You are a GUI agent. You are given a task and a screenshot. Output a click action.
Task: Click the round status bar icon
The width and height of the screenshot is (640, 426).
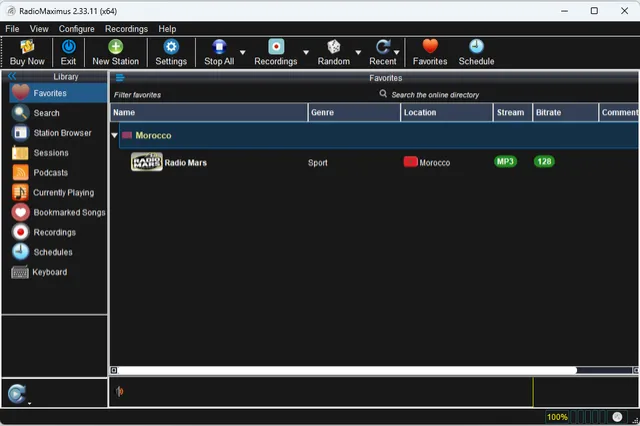[x=617, y=417]
